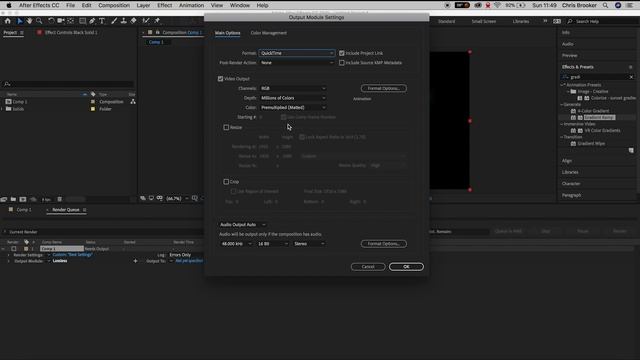
Task: Click Output To Not yet specified link
Action: point(189,261)
